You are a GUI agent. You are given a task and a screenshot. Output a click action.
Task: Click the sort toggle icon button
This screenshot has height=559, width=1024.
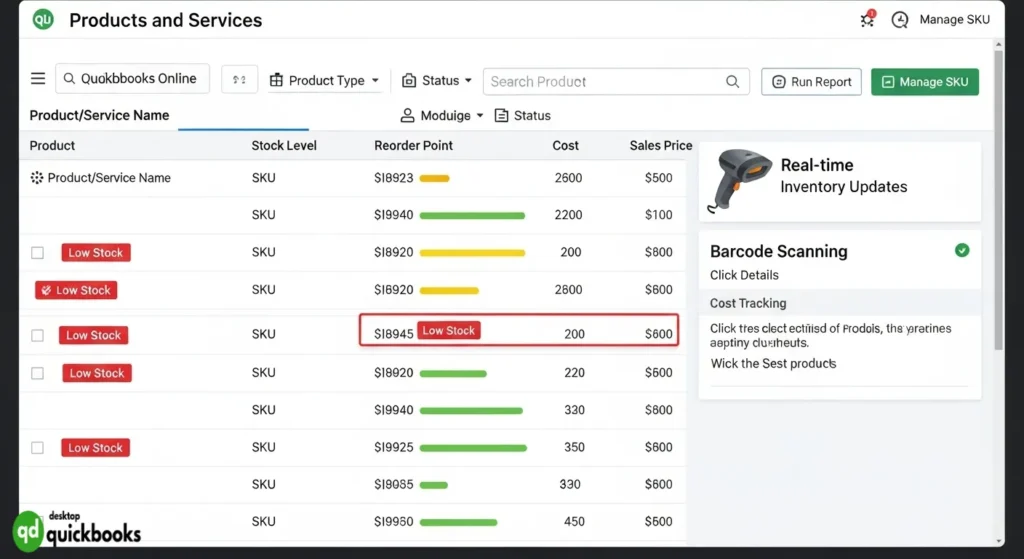[239, 80]
